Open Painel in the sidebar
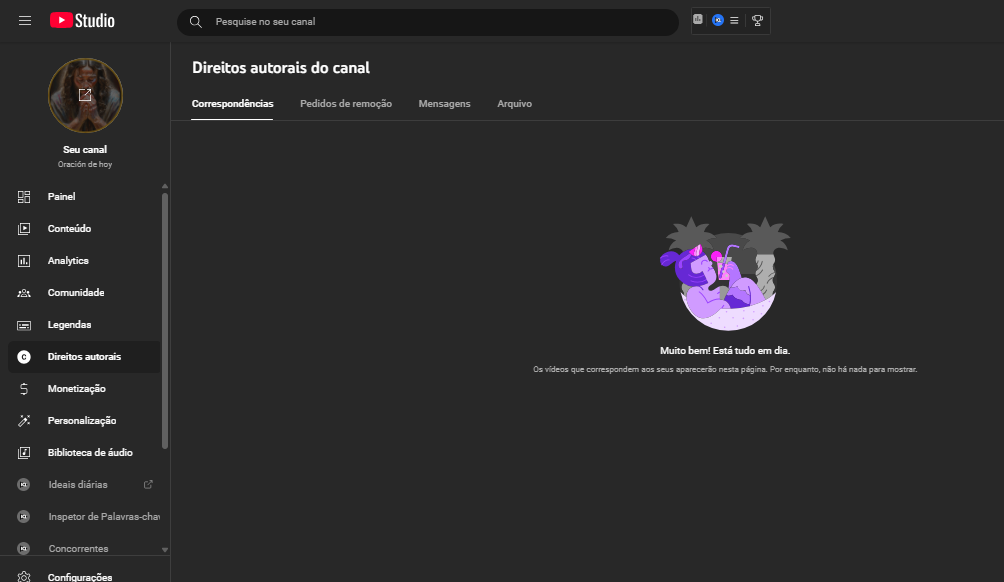 pos(61,197)
